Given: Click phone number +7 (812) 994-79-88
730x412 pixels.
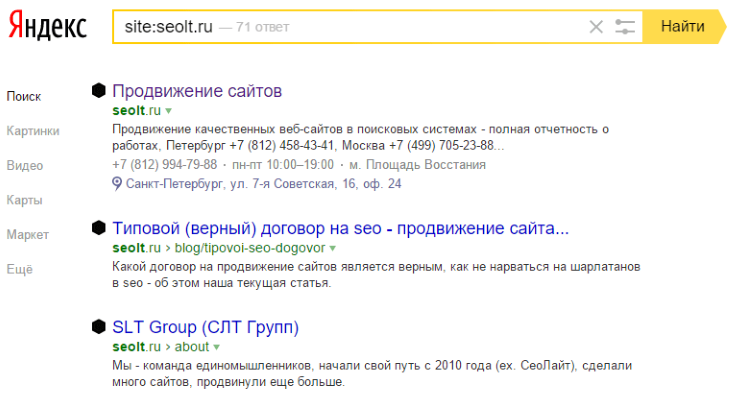Looking at the screenshot, I should pyautogui.click(x=164, y=165).
